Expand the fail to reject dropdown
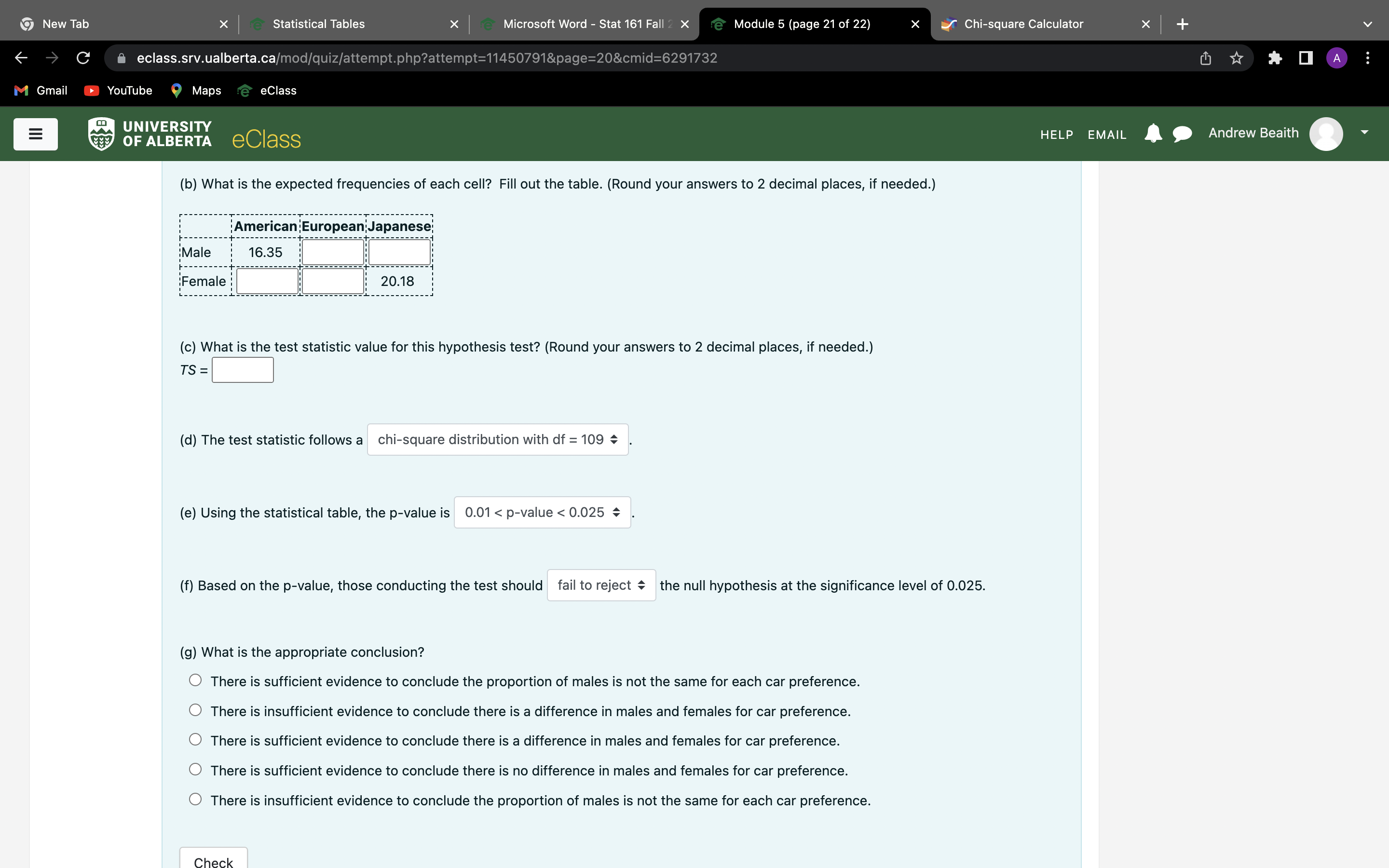Screen dimensions: 1389x868 click(601, 585)
